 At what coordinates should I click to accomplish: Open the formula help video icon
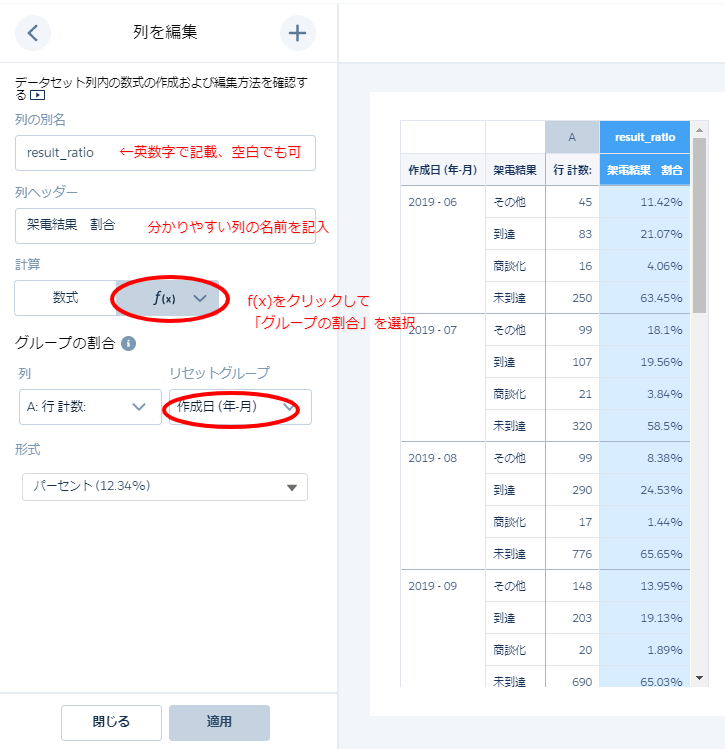[38, 96]
